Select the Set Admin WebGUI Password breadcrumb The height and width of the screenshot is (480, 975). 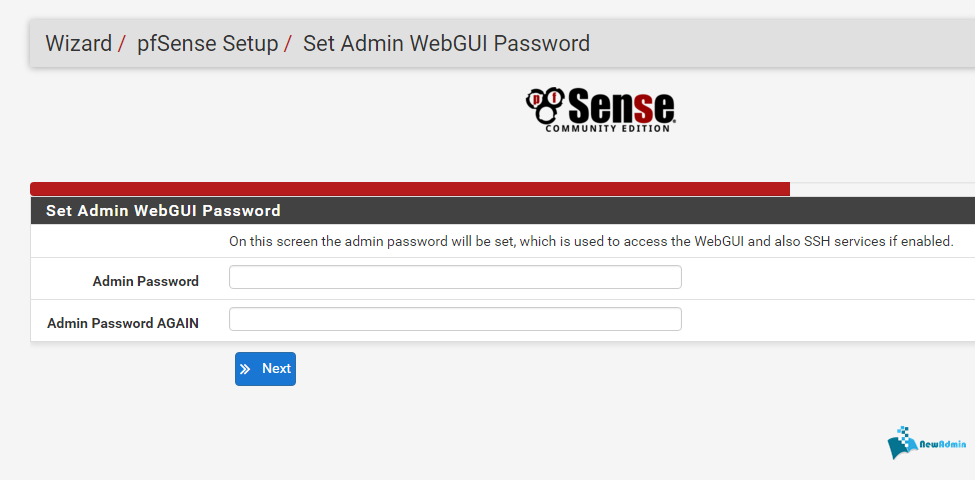446,44
